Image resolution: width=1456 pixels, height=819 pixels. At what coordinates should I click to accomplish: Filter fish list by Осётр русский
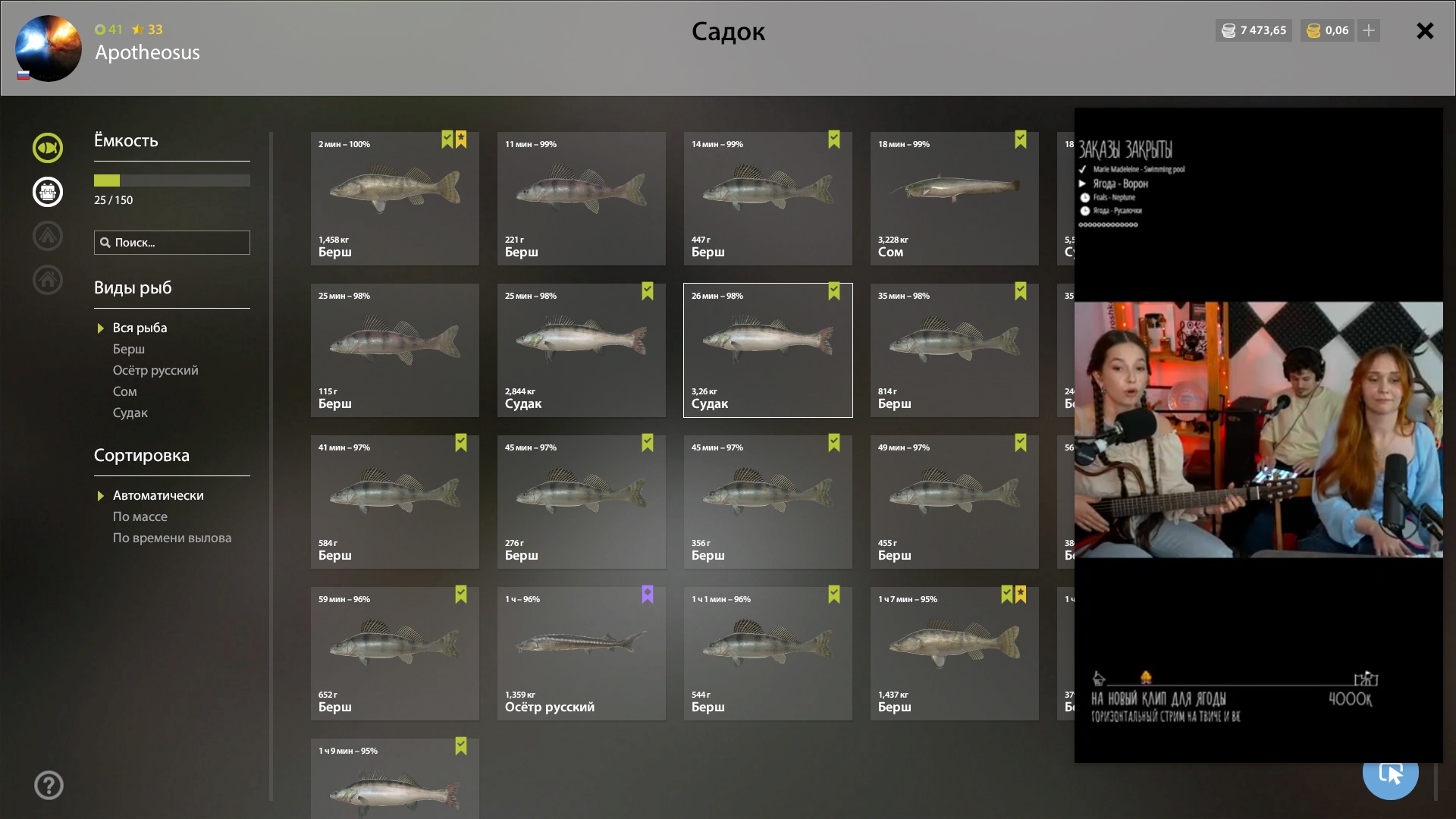click(155, 370)
